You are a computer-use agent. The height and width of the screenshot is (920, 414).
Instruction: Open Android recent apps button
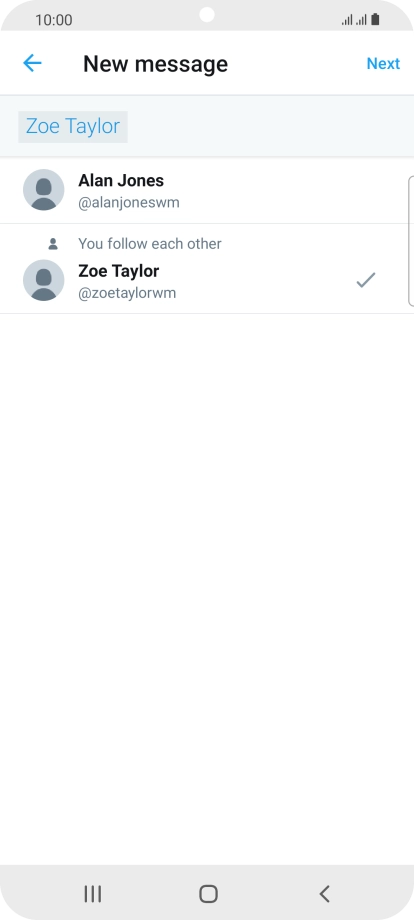pos(93,894)
